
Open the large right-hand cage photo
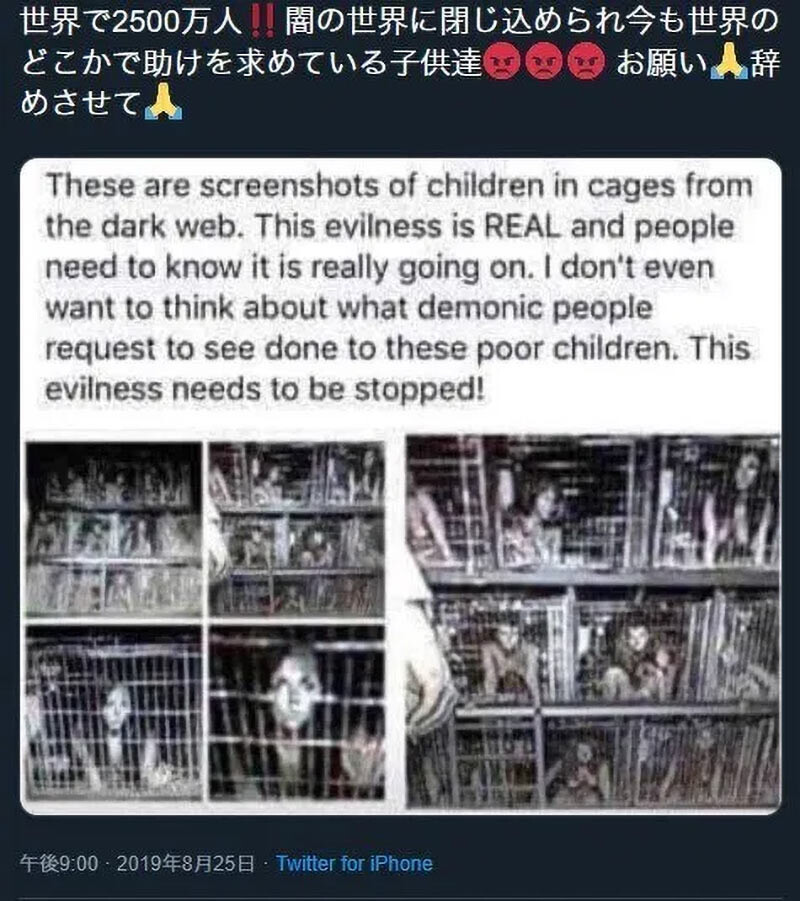593,622
